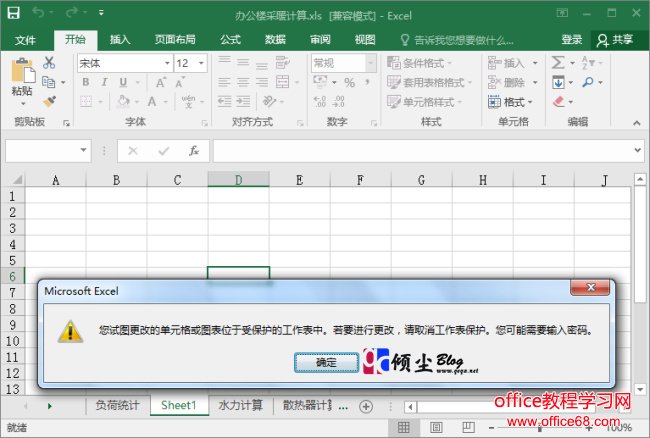Click the Insert Function fx icon

point(194,150)
